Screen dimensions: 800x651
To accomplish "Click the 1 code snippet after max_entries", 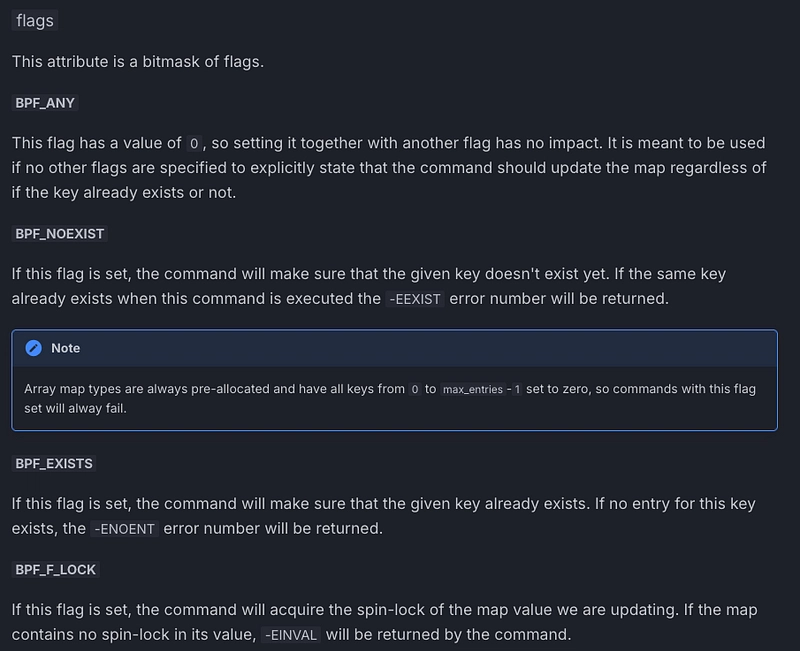I will (517, 390).
